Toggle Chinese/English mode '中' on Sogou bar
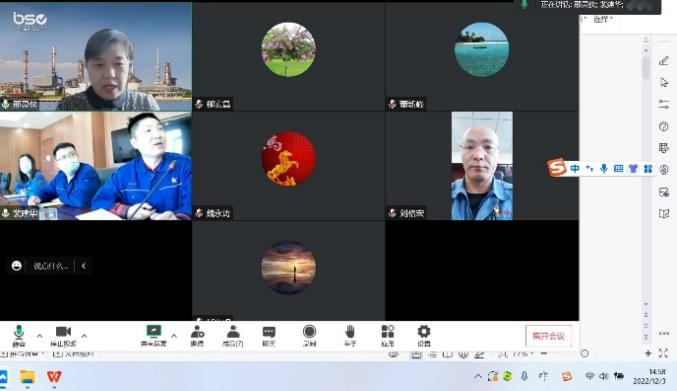The width and height of the screenshot is (677, 391). tap(575, 168)
